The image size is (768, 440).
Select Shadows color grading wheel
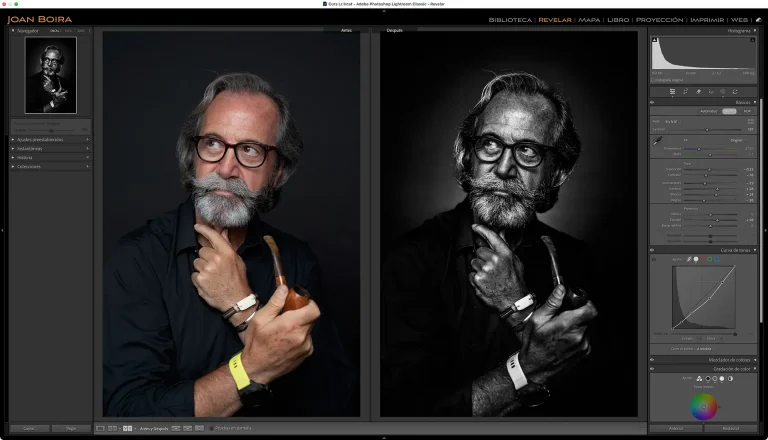click(x=708, y=378)
